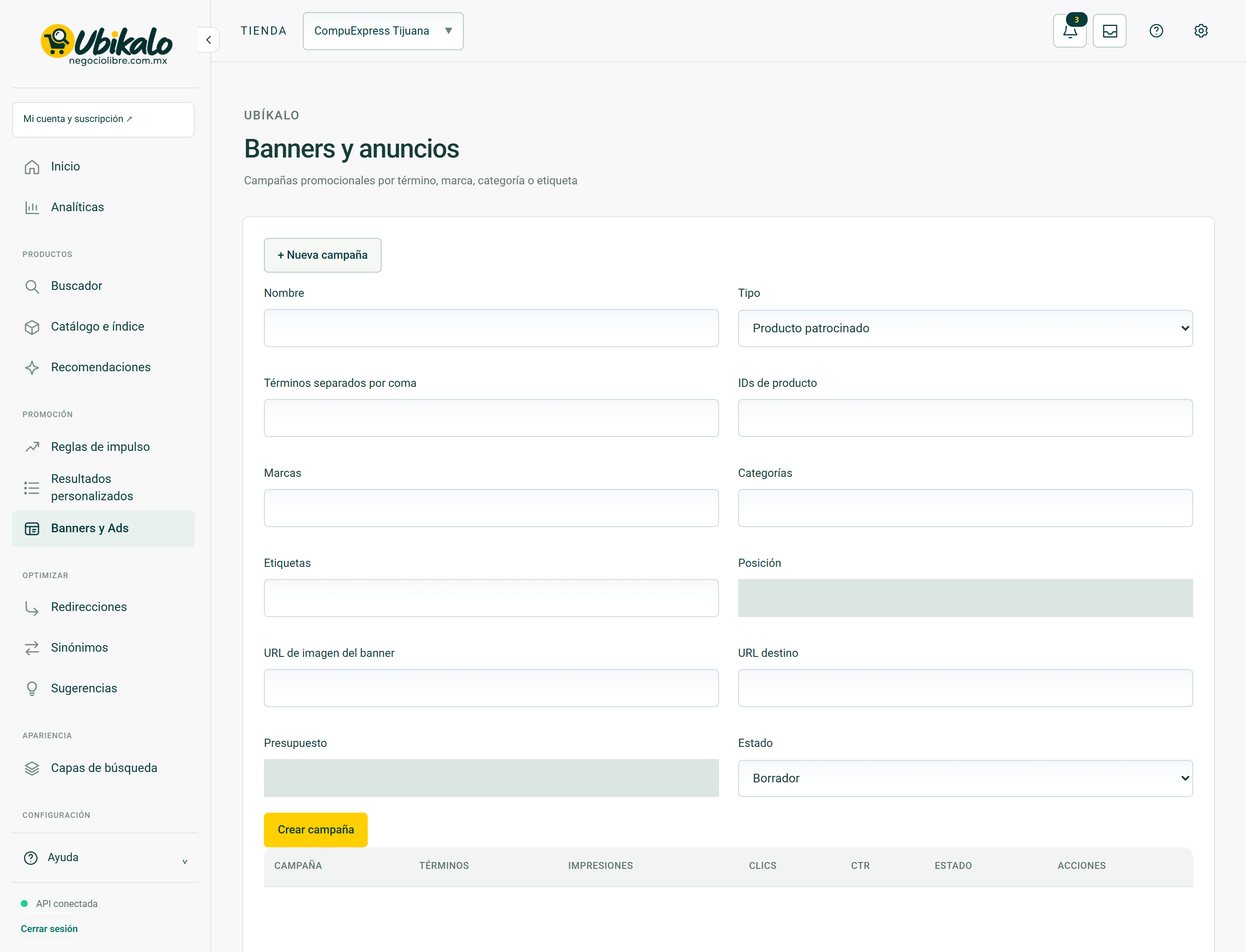
Task: Open Mi cuenta y suscripción link
Action: (x=103, y=119)
